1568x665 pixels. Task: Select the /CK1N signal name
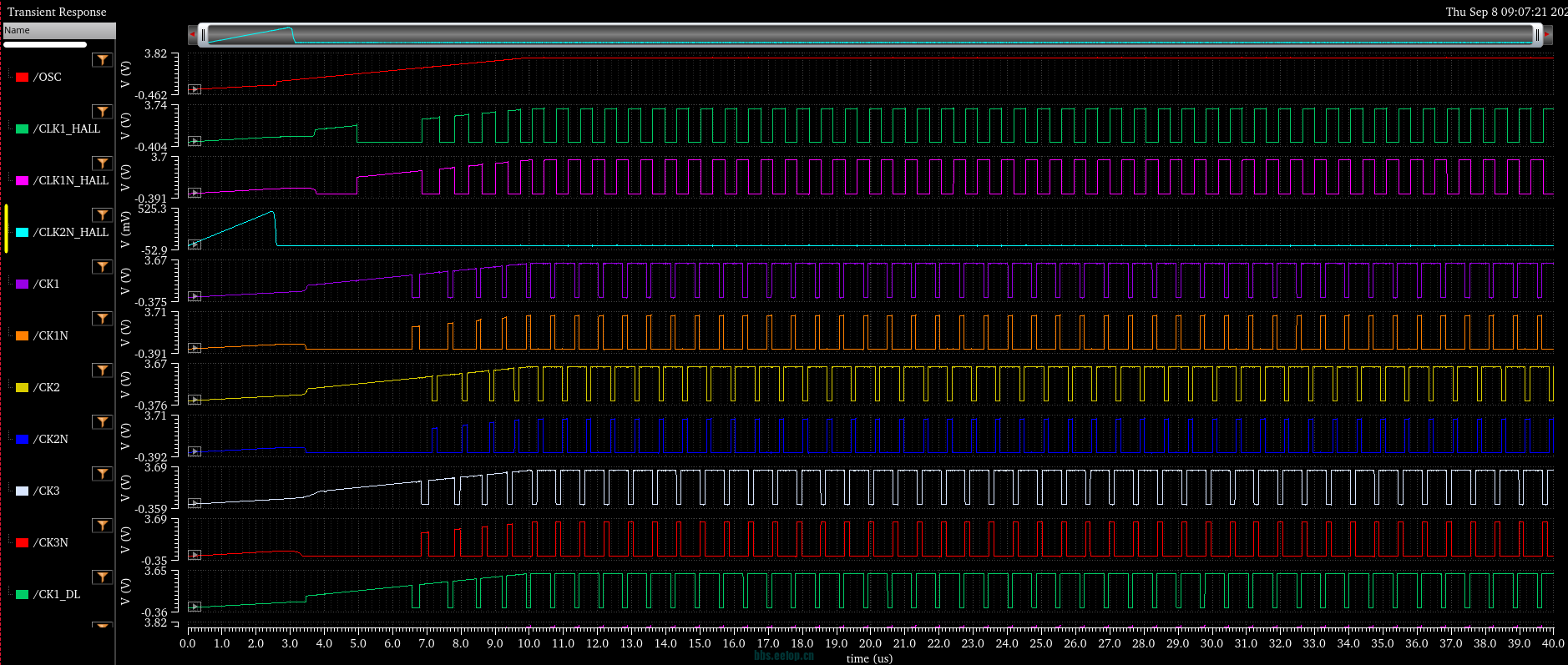coord(51,335)
